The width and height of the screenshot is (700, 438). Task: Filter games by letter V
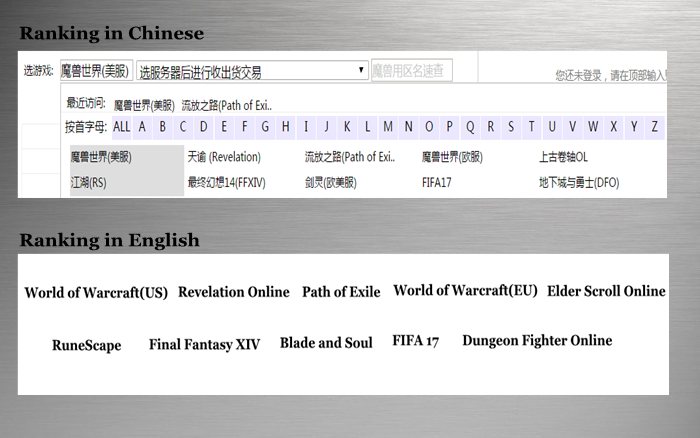[573, 127]
